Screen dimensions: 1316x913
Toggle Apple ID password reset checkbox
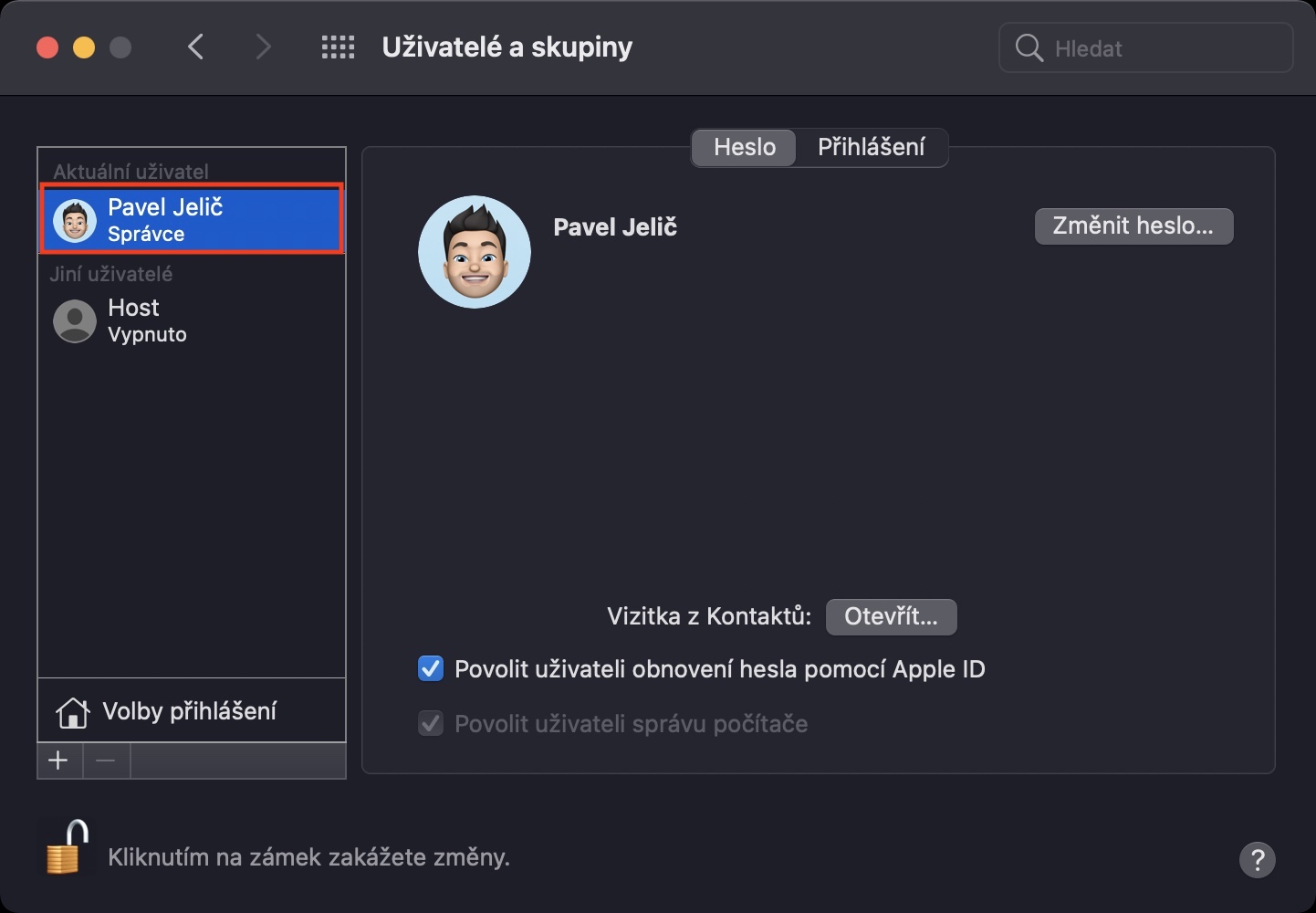coord(431,669)
